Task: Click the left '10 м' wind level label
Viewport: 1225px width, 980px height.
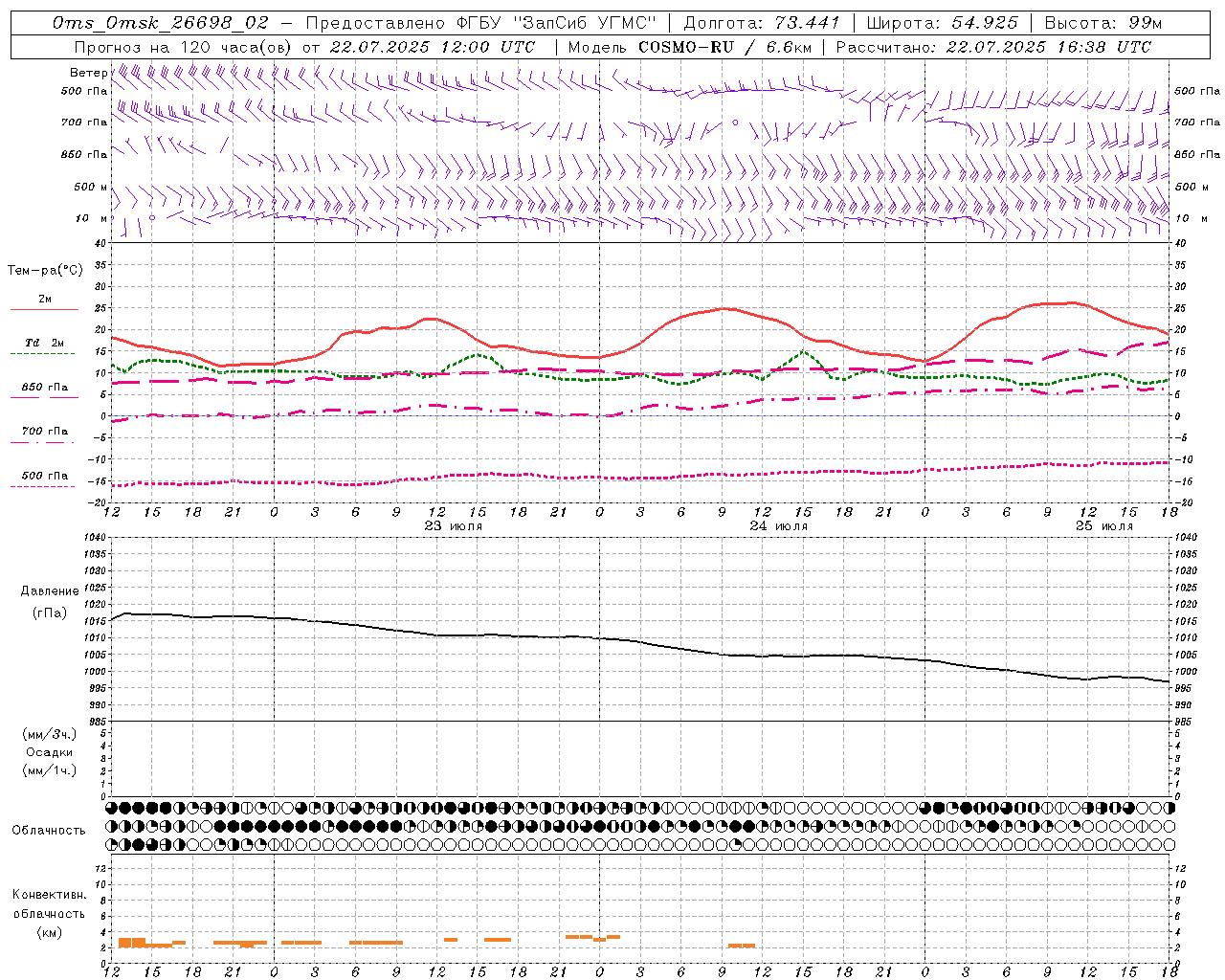Action: tap(91, 218)
